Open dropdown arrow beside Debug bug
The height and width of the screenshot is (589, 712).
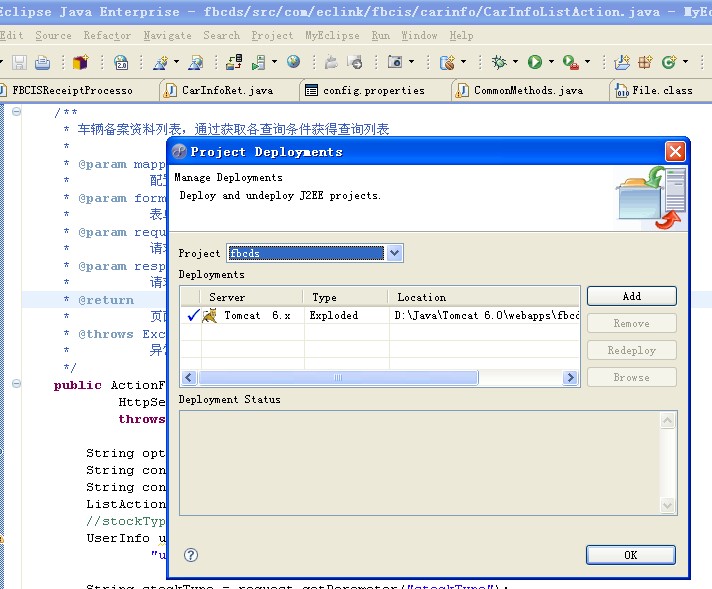(515, 61)
